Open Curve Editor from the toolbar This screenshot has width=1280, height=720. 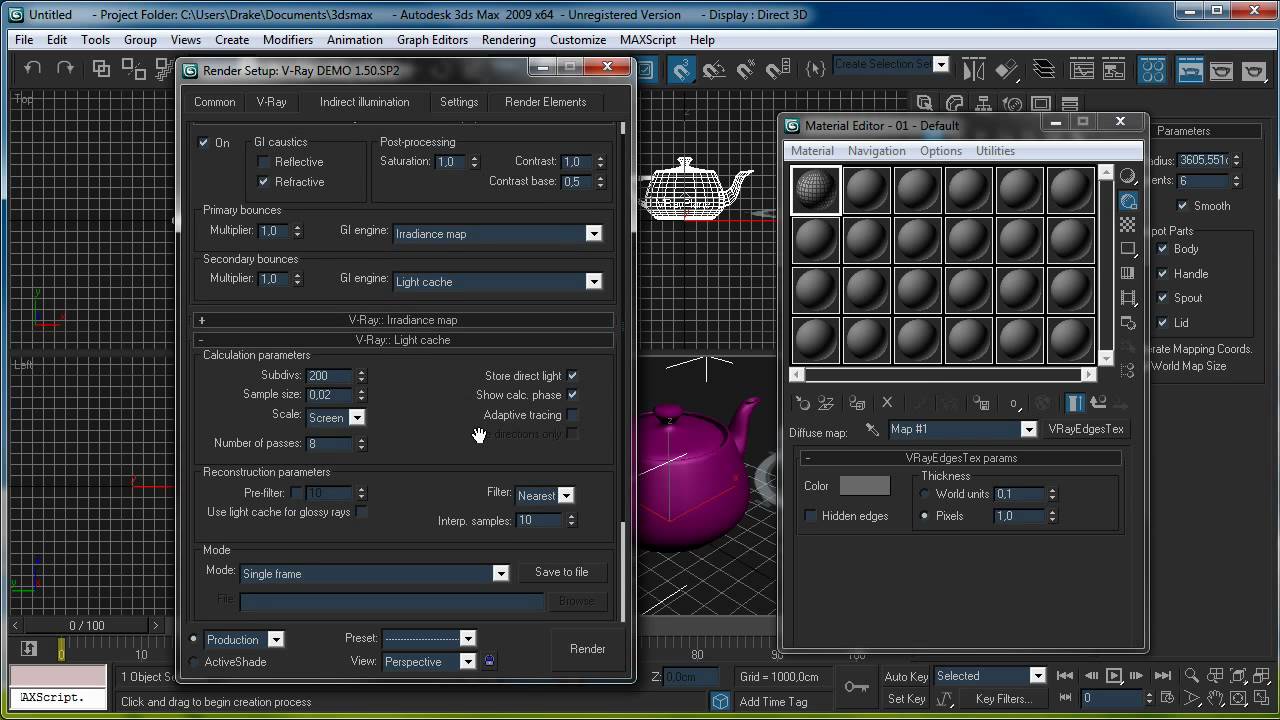coord(1082,69)
